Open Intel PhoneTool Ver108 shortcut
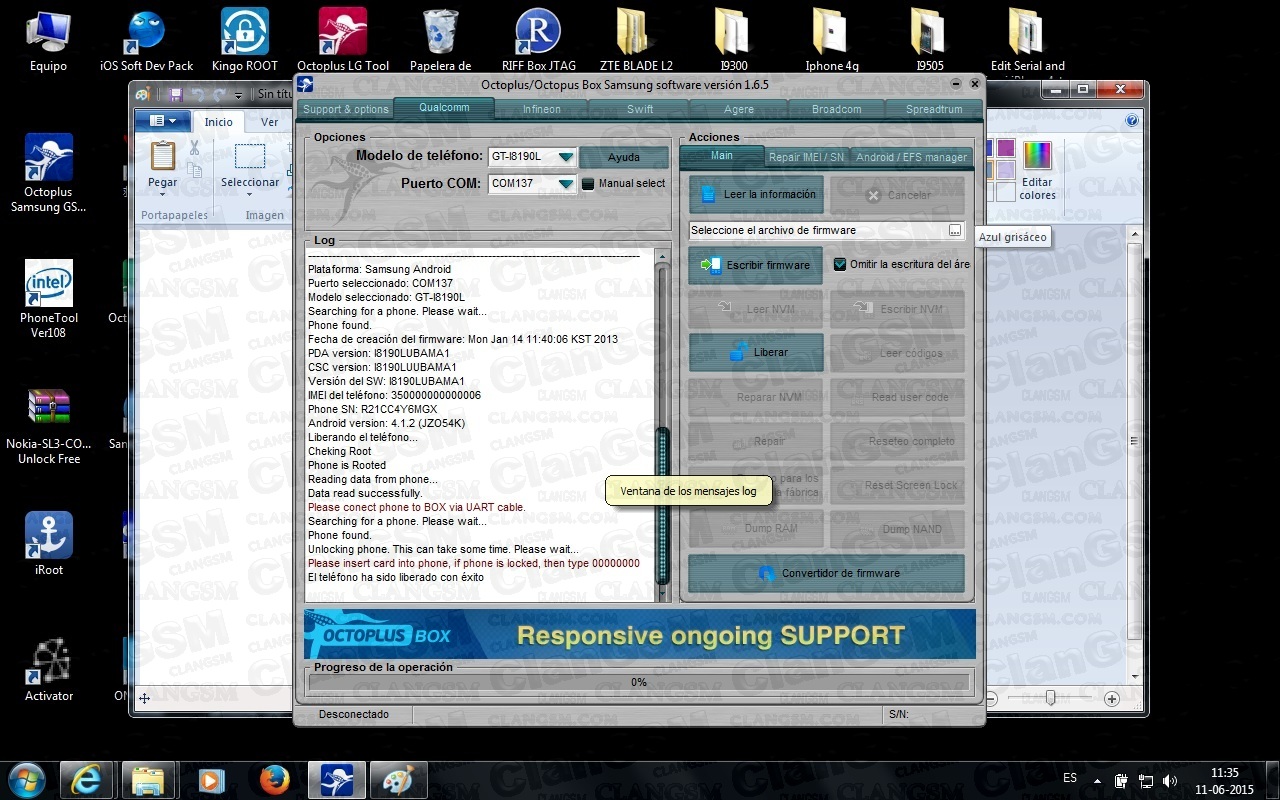The width and height of the screenshot is (1280, 800). (x=48, y=299)
